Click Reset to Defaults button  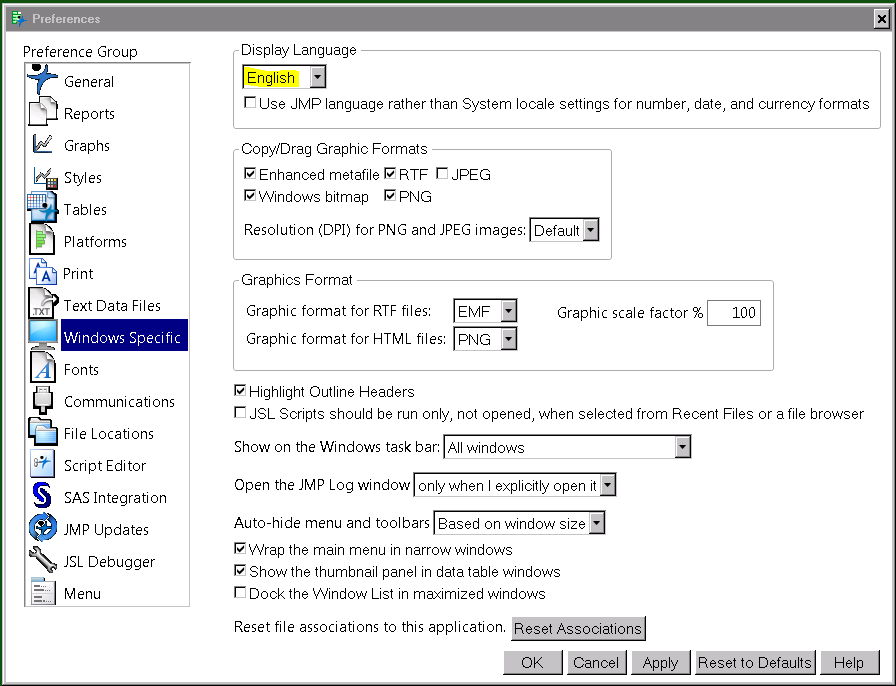tap(755, 663)
